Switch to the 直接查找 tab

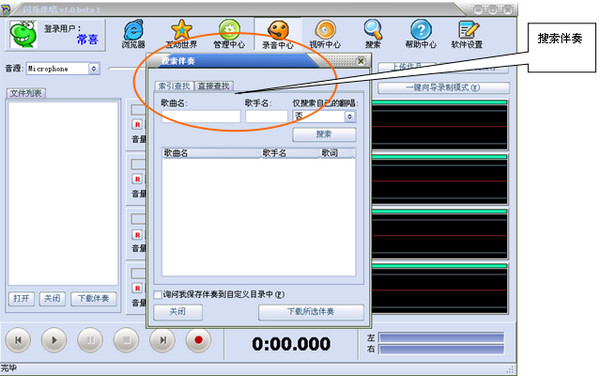[x=214, y=86]
